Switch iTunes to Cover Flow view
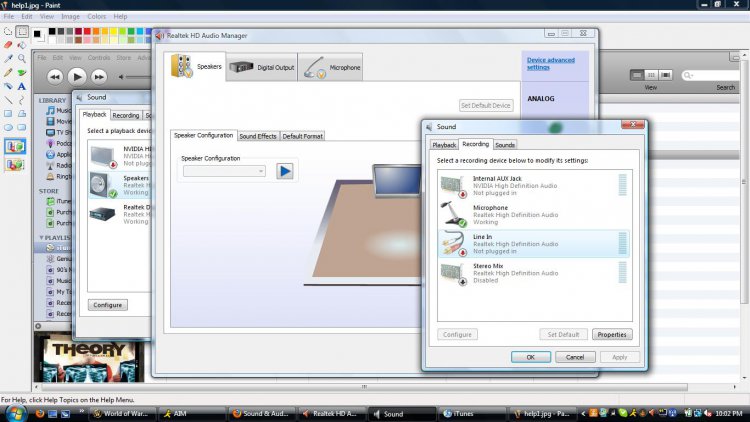 click(x=665, y=75)
